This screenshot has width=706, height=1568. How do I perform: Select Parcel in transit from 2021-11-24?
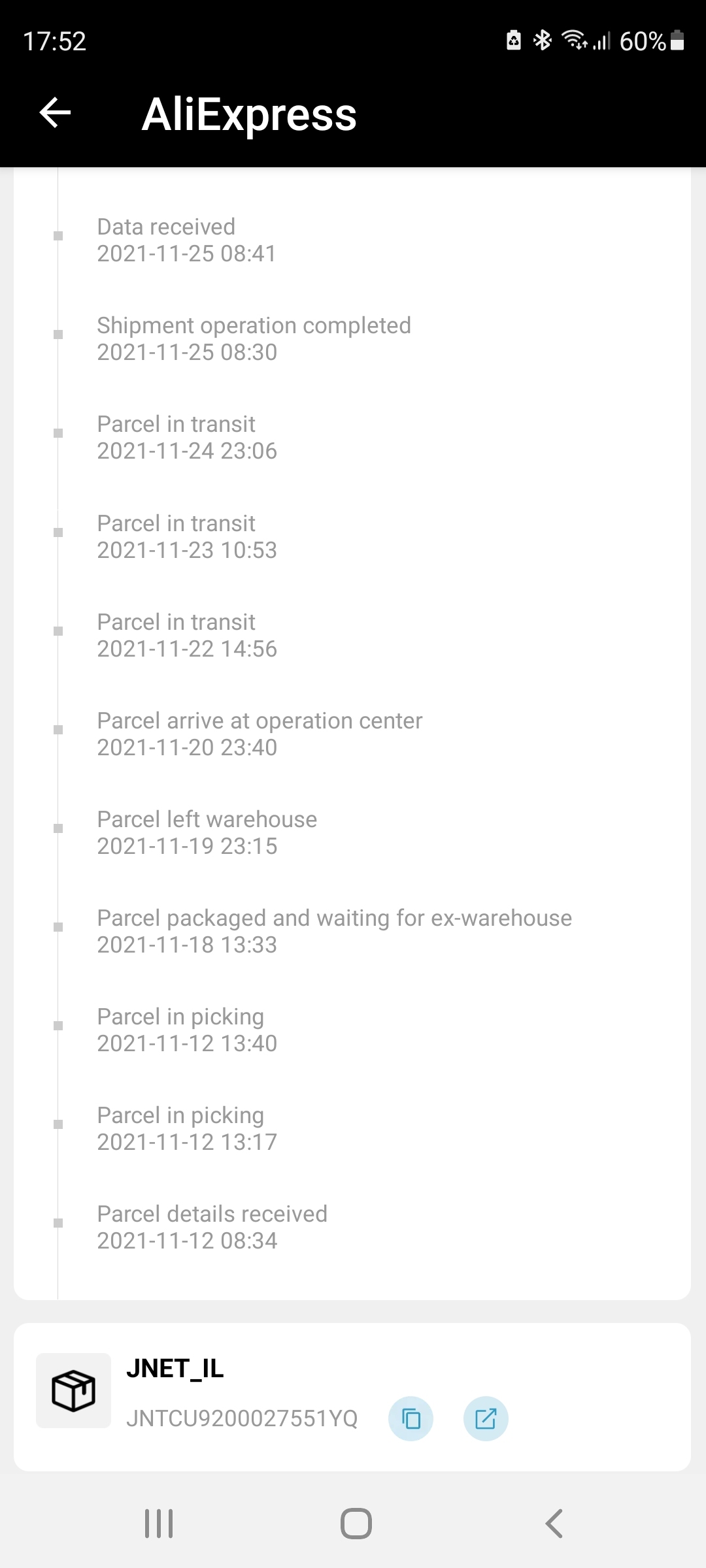pyautogui.click(x=186, y=437)
